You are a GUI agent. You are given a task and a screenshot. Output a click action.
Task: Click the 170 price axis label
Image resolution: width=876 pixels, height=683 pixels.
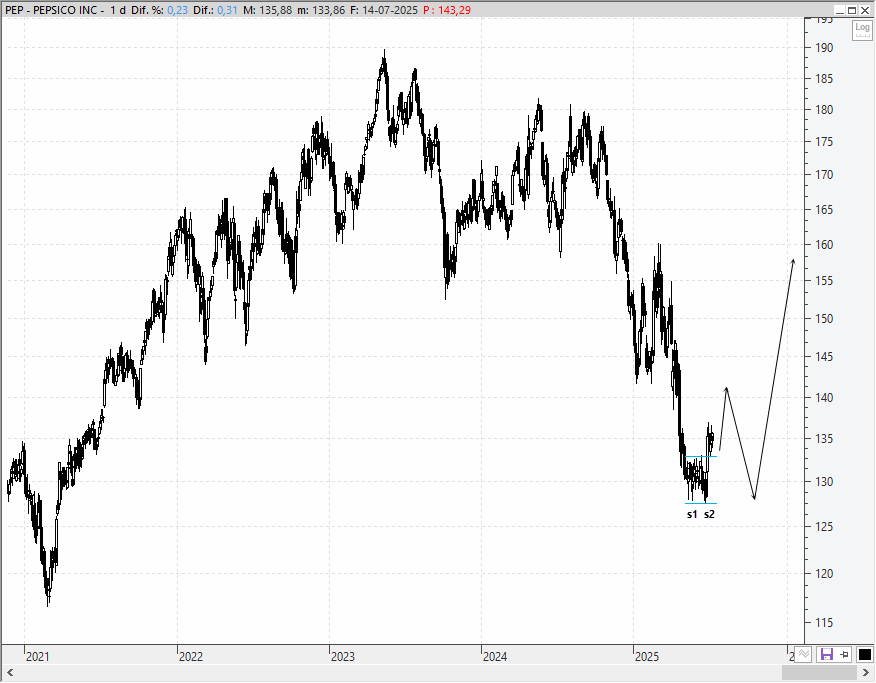pyautogui.click(x=824, y=175)
